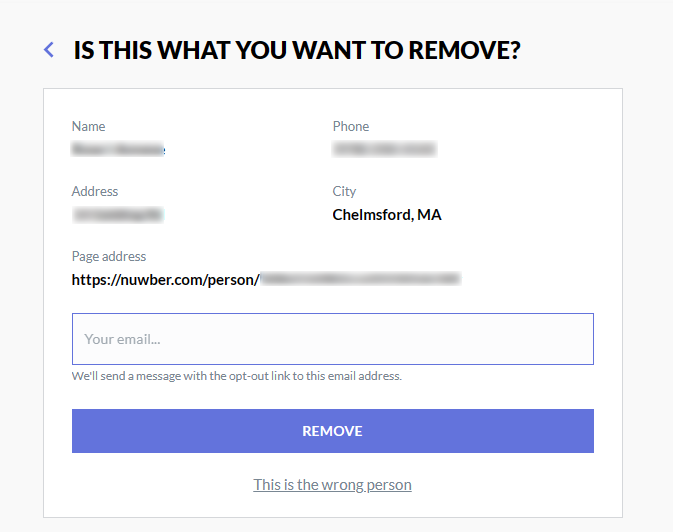Open the This is the wrong person link
The height and width of the screenshot is (532, 673).
click(x=332, y=485)
